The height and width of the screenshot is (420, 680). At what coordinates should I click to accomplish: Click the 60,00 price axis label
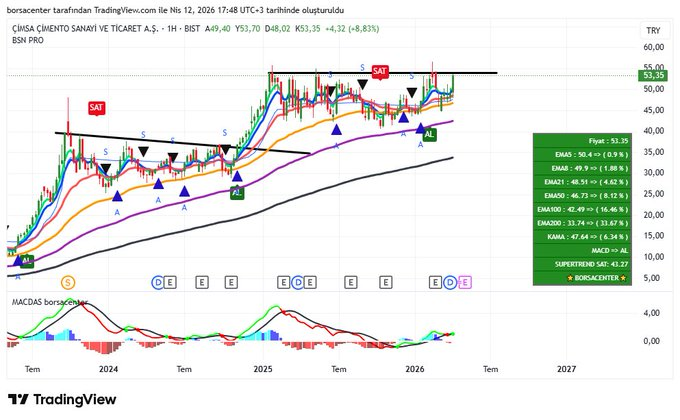pyautogui.click(x=654, y=47)
